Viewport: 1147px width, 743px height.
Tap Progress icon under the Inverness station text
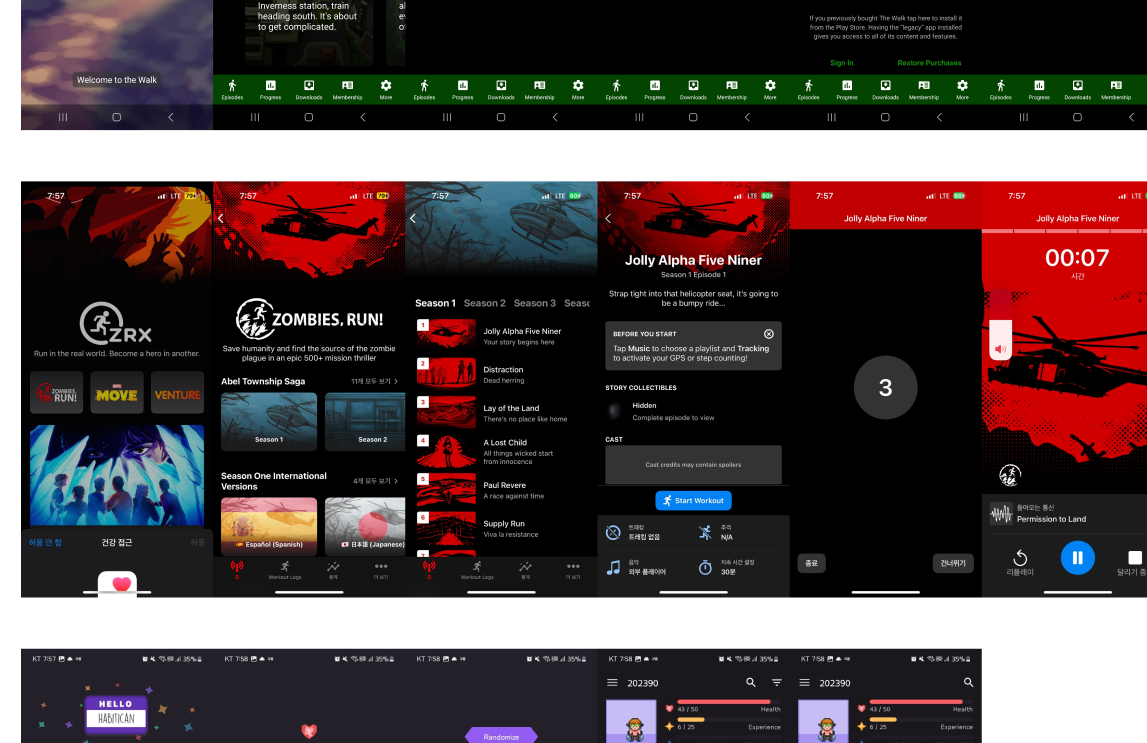[x=271, y=89]
